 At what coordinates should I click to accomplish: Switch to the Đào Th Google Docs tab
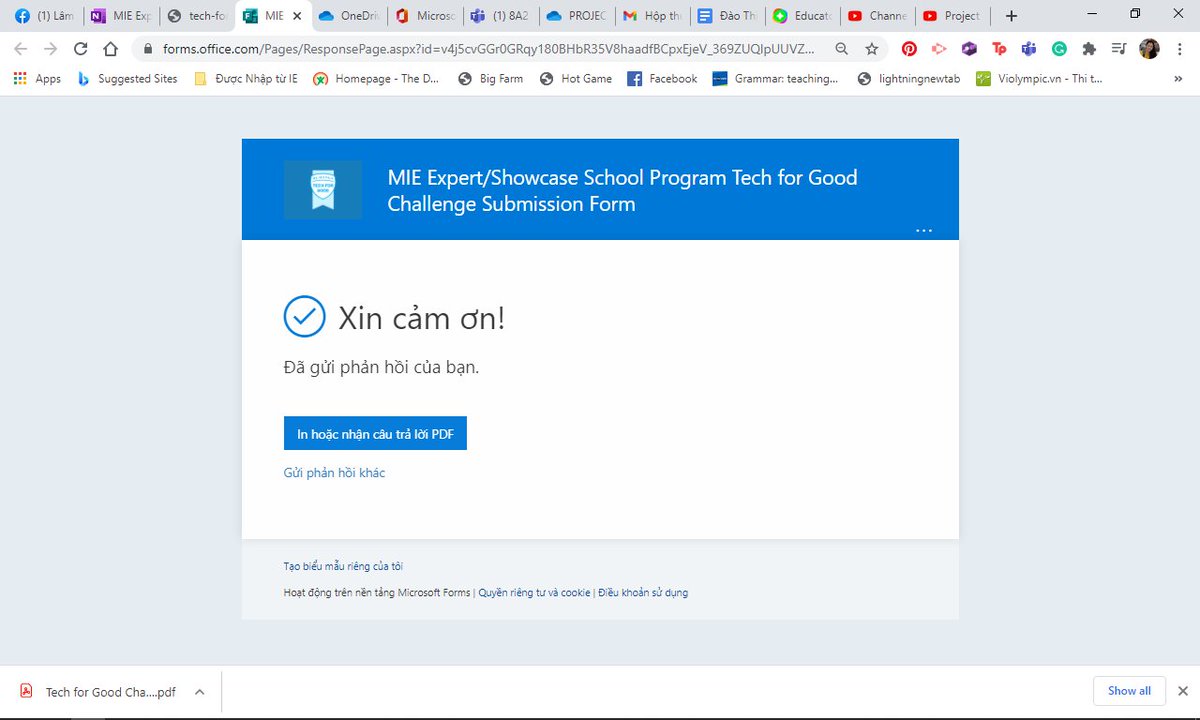pyautogui.click(x=729, y=16)
